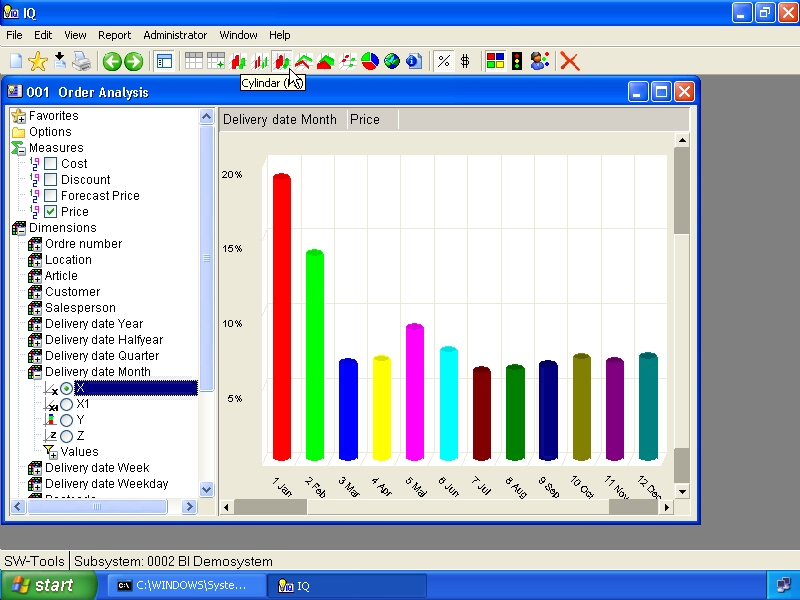Screen dimensions: 800x600
Task: Select the thin bar chart icon
Action: point(260,62)
